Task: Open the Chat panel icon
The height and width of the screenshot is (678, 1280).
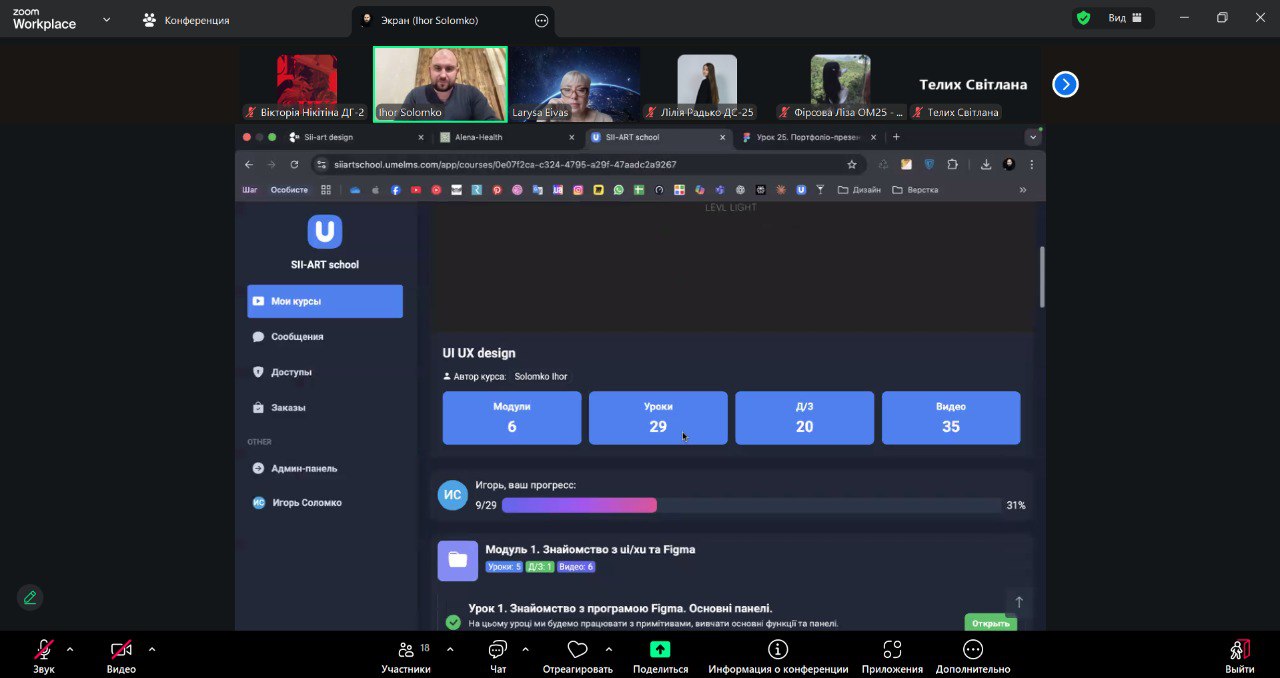Action: (x=498, y=650)
